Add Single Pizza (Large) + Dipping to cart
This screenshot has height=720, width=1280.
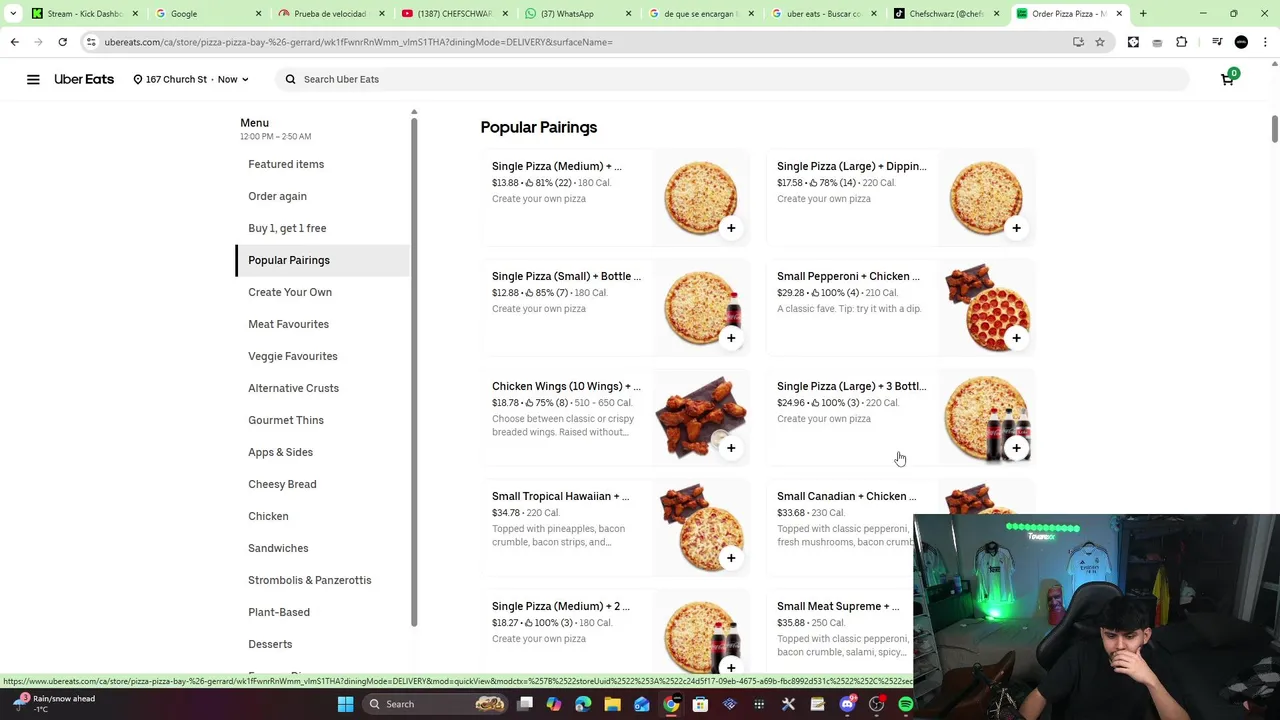pyautogui.click(x=1016, y=228)
